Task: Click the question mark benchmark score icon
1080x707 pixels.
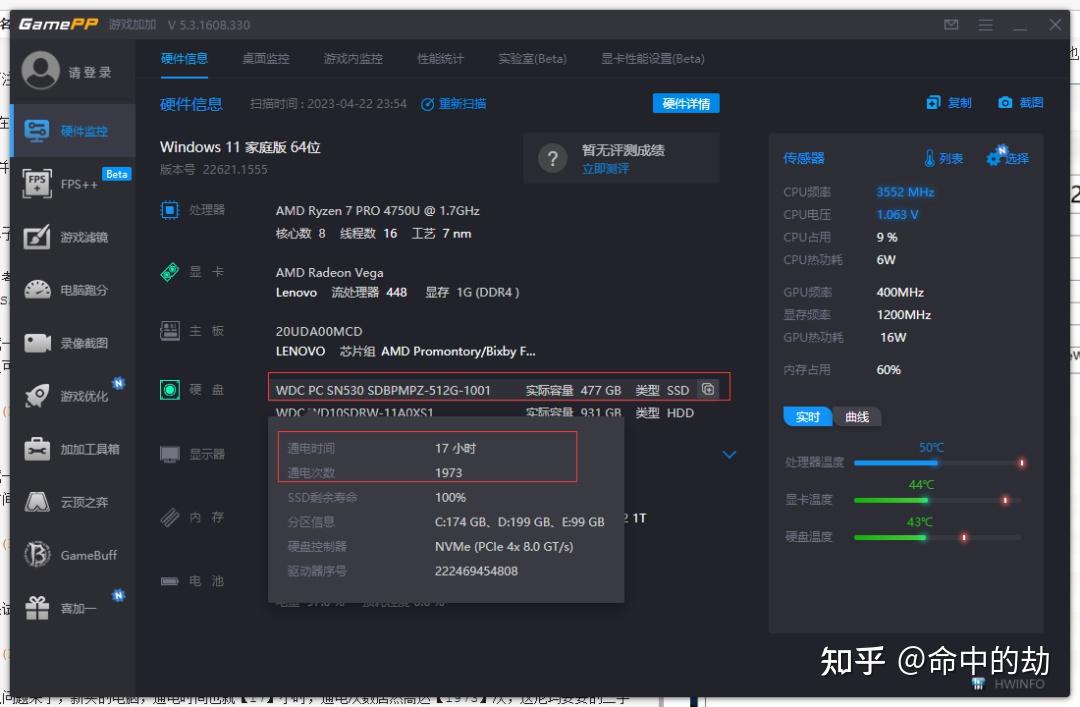Action: (x=552, y=158)
